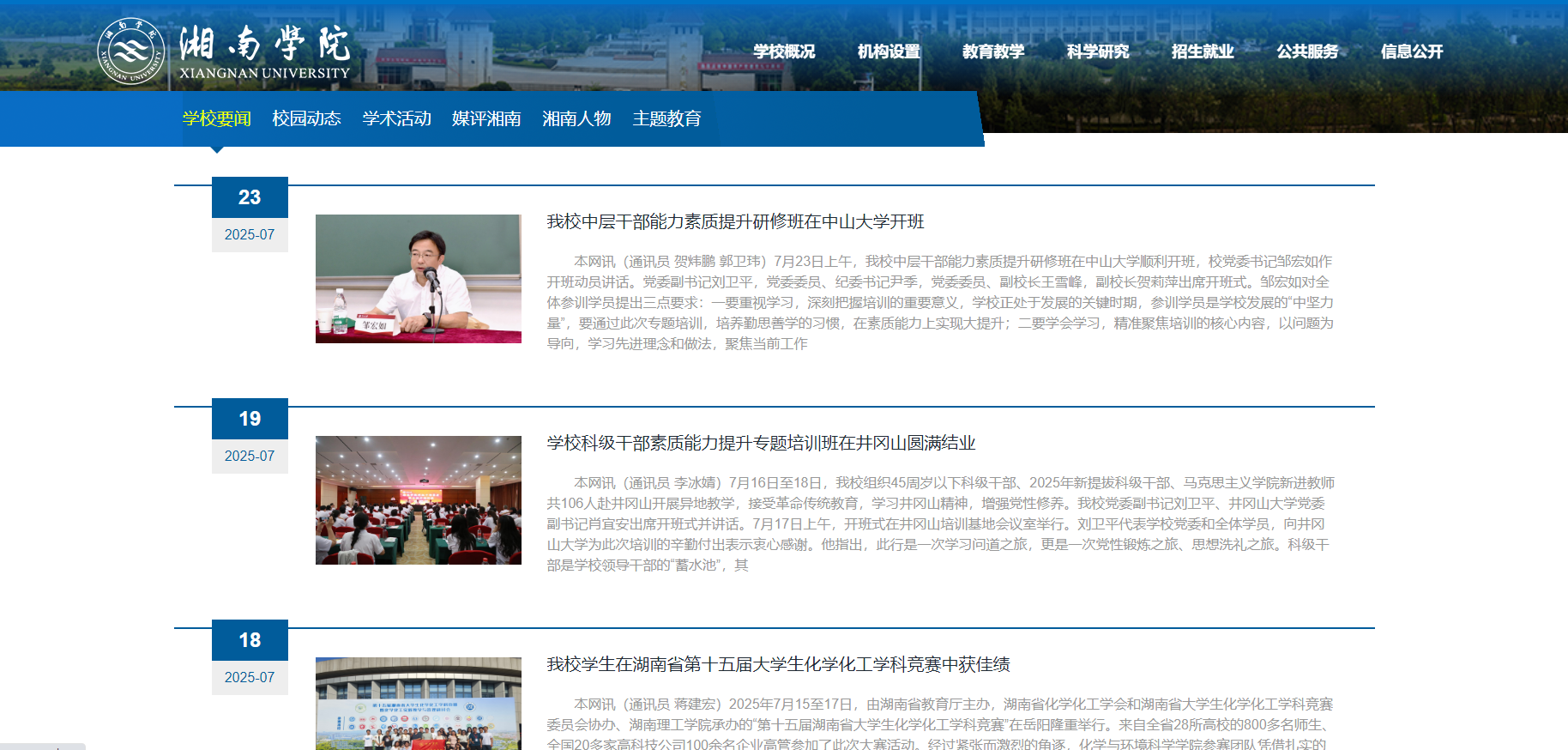The image size is (1568, 750).
Task: Open 信息公开 in the navigation bar
Action: [1412, 51]
